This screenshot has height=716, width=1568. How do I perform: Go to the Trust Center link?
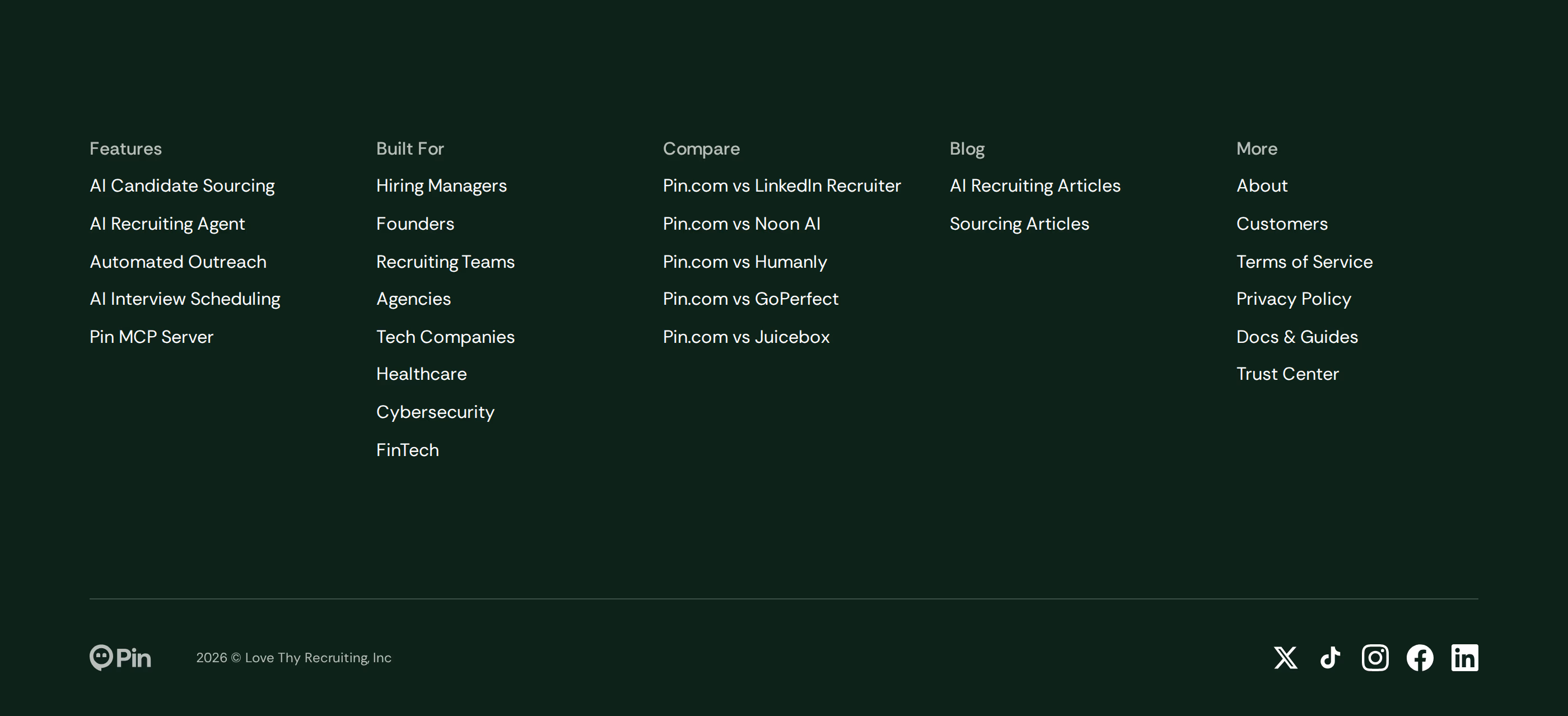[1287, 374]
